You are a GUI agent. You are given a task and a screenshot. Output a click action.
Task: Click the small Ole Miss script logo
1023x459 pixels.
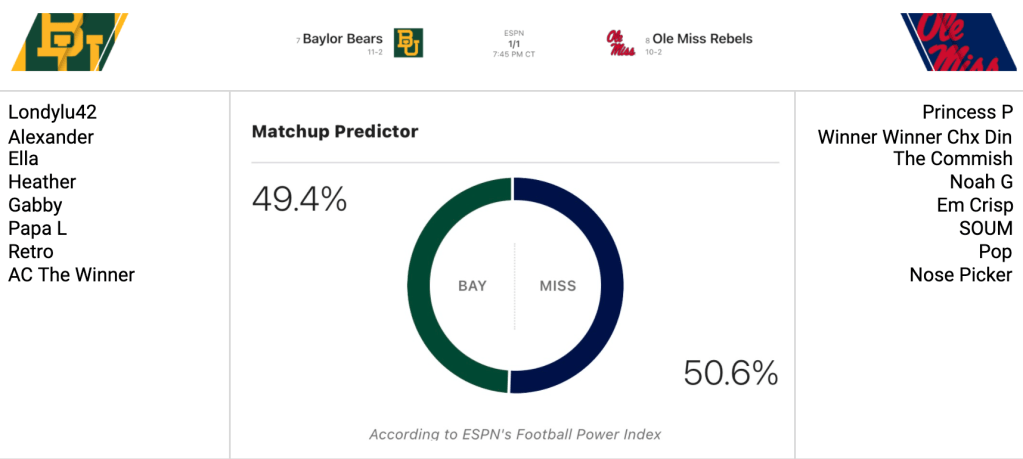pyautogui.click(x=620, y=42)
